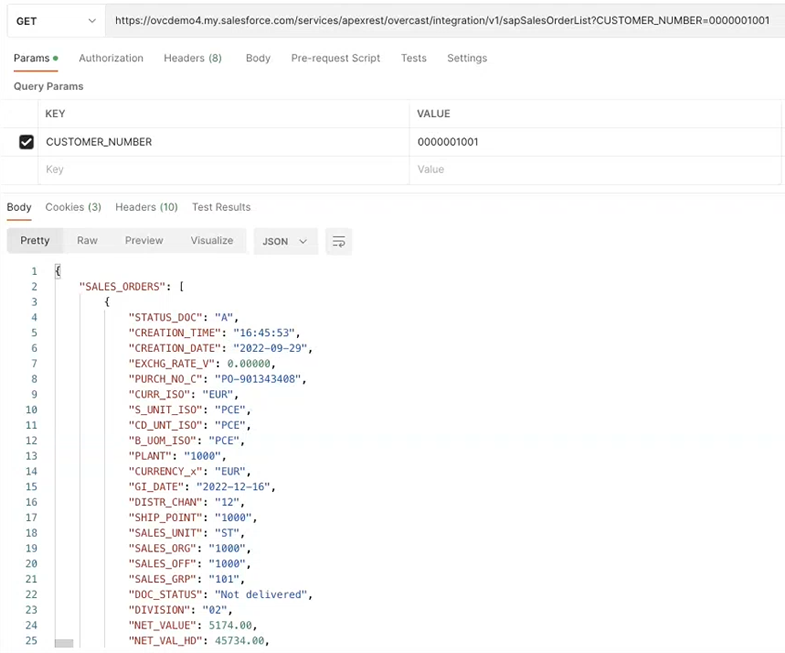The width and height of the screenshot is (785, 653).
Task: Click the "STATUS_DOC" line in JSON
Action: (x=183, y=317)
